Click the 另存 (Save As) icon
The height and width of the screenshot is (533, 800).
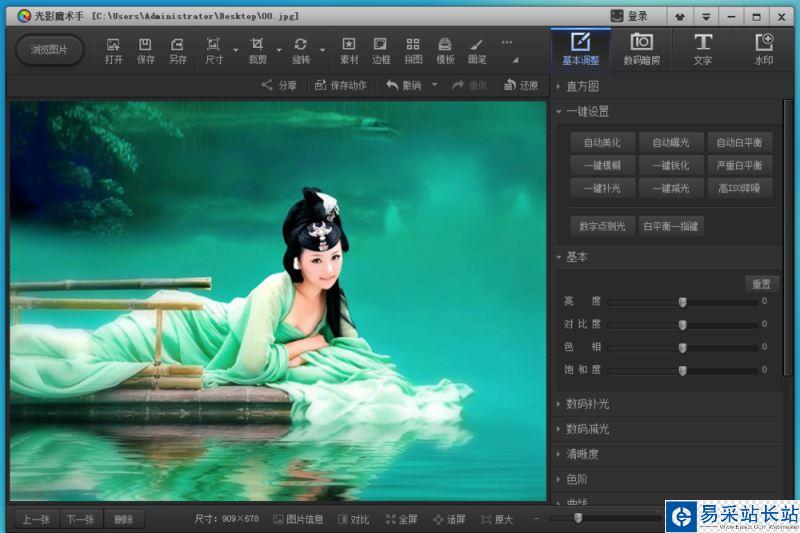(x=177, y=51)
